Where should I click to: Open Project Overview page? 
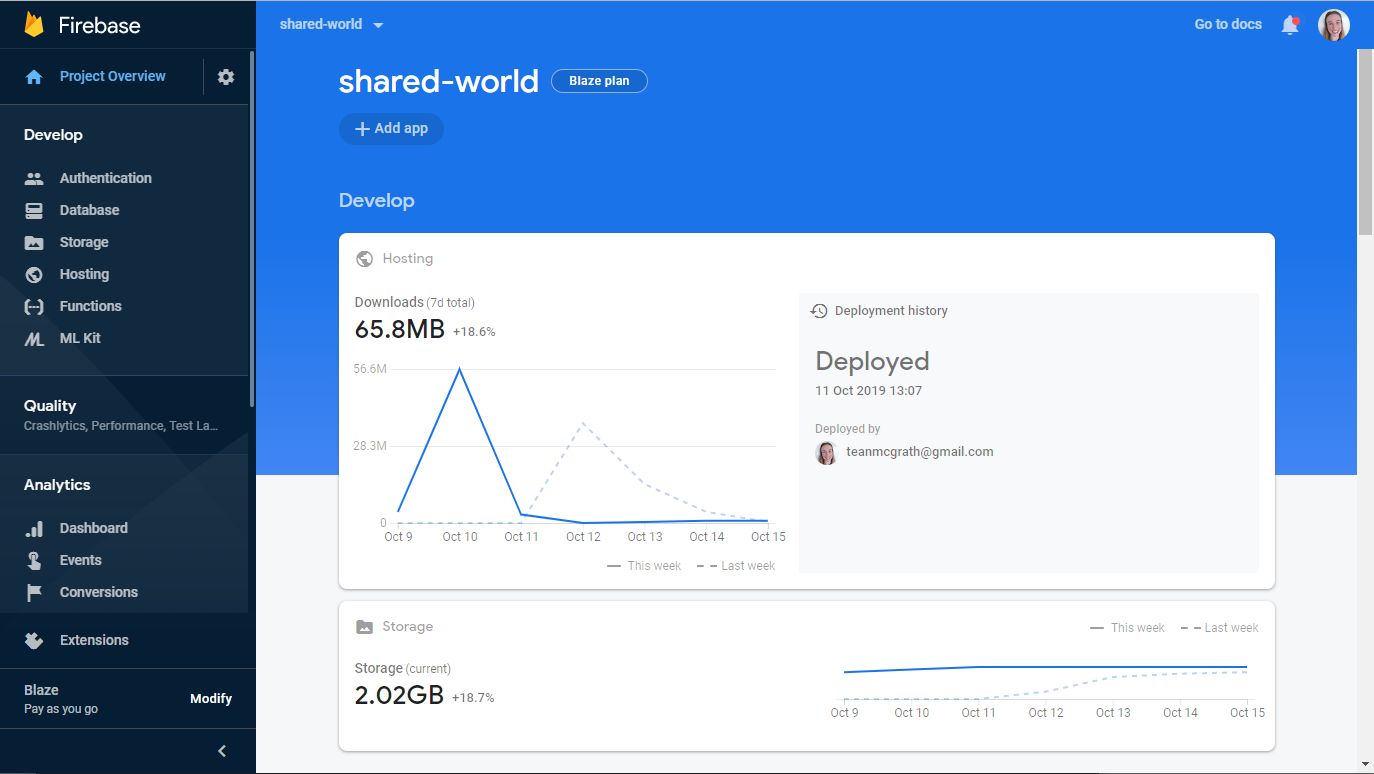[113, 76]
